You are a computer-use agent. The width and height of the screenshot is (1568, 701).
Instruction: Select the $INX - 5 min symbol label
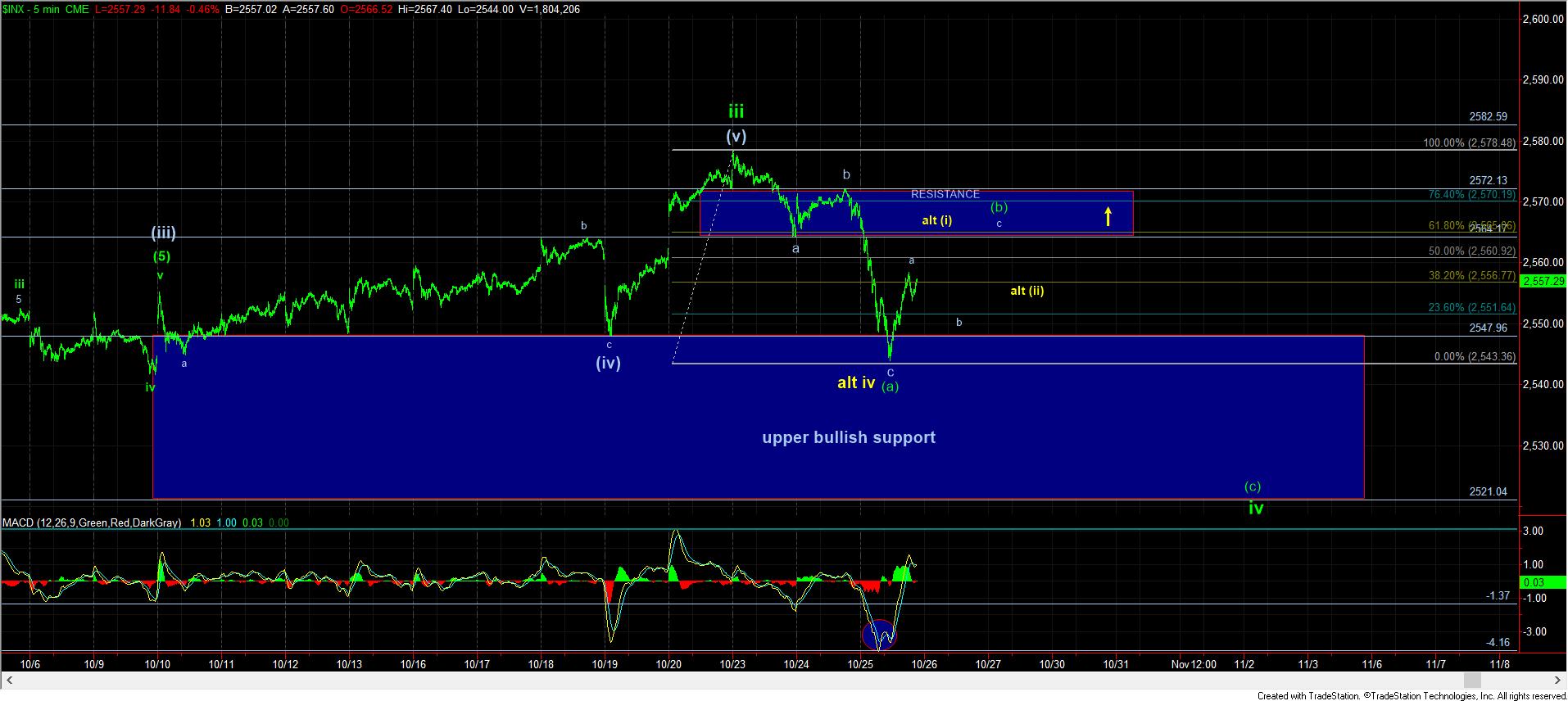pos(45,9)
